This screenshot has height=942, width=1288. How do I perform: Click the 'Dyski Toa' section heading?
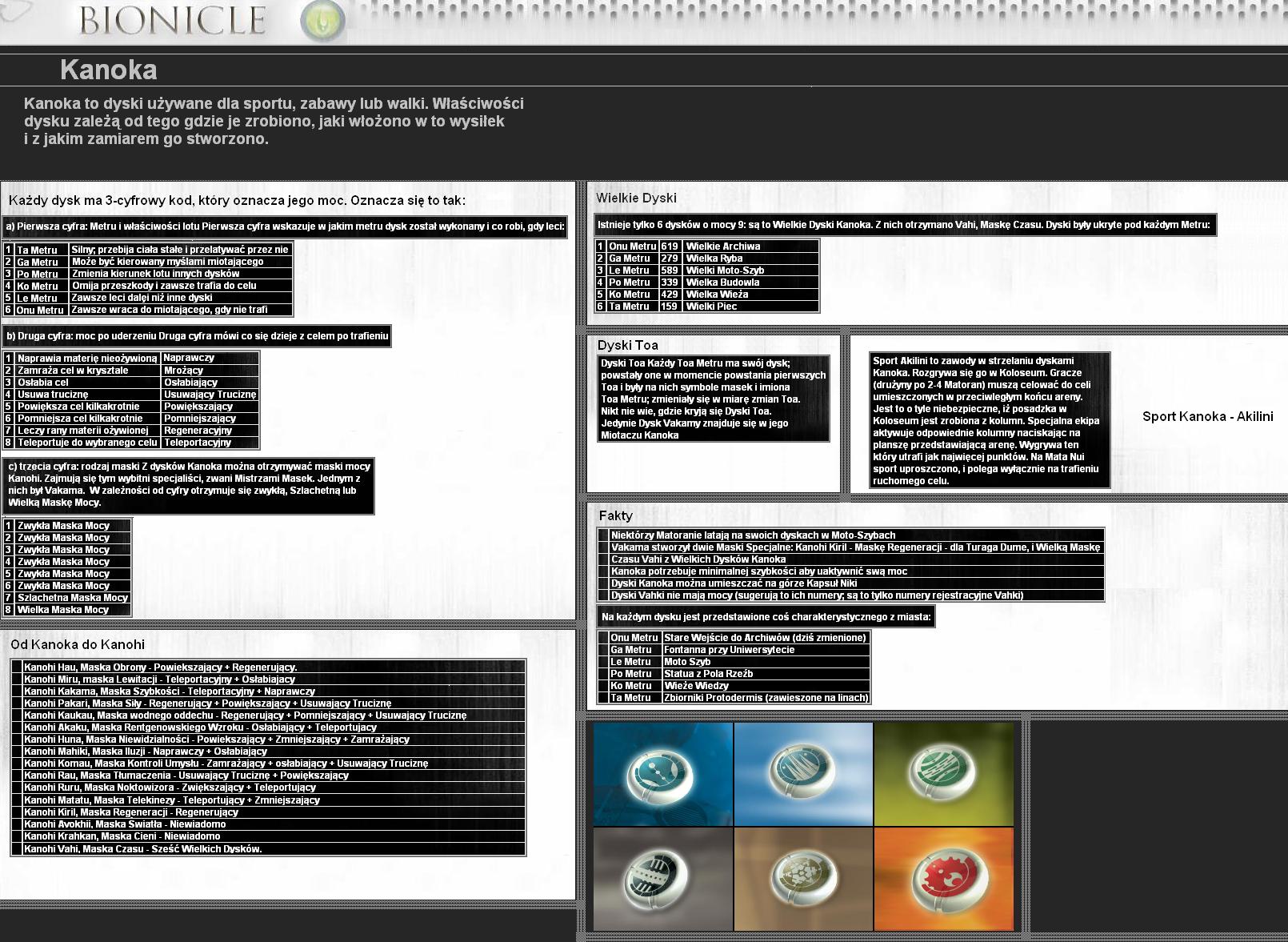[628, 345]
